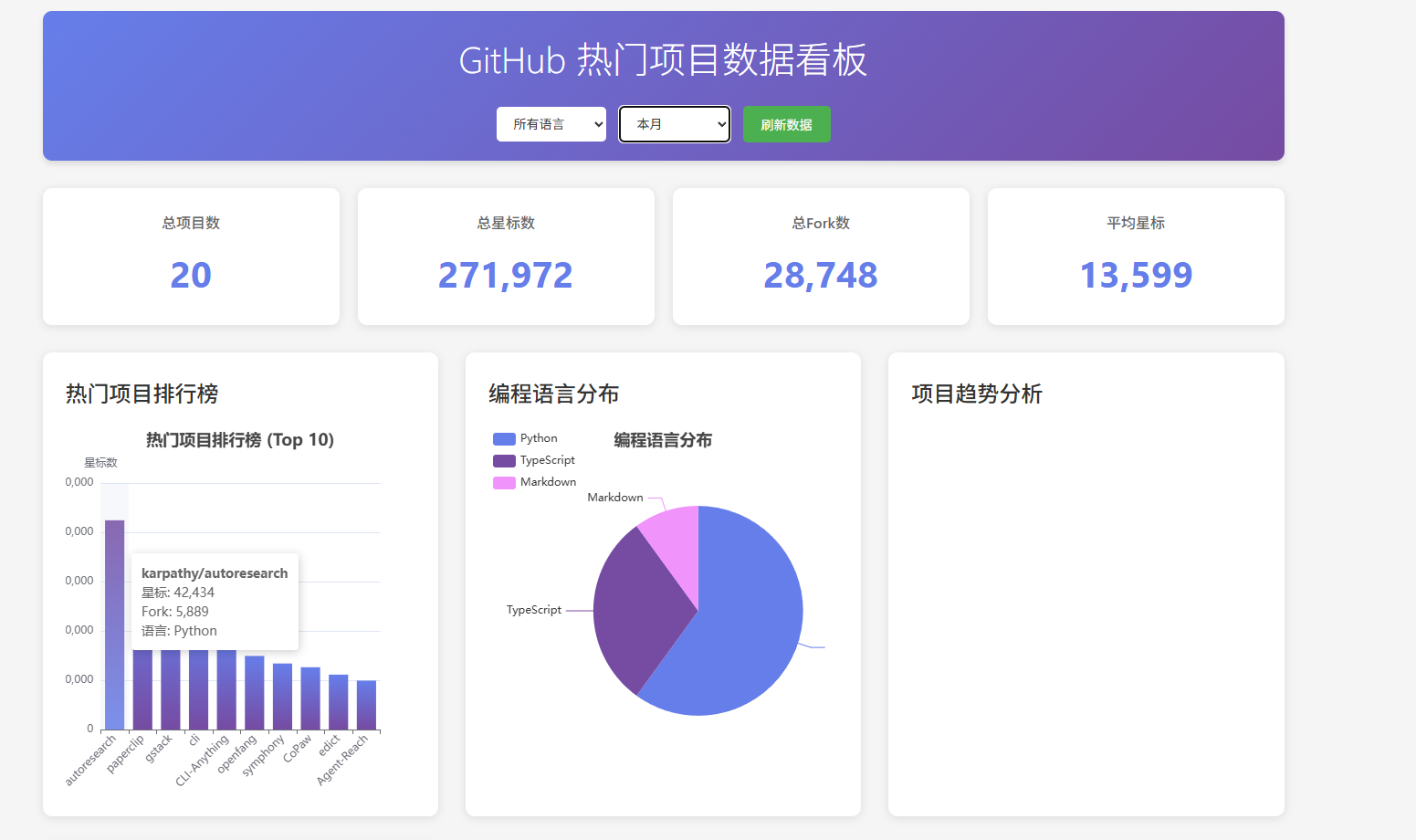Screen dimensions: 1416x840
Task: Click the GitHub 热门项目数据看板 header title
Action: pos(663,60)
